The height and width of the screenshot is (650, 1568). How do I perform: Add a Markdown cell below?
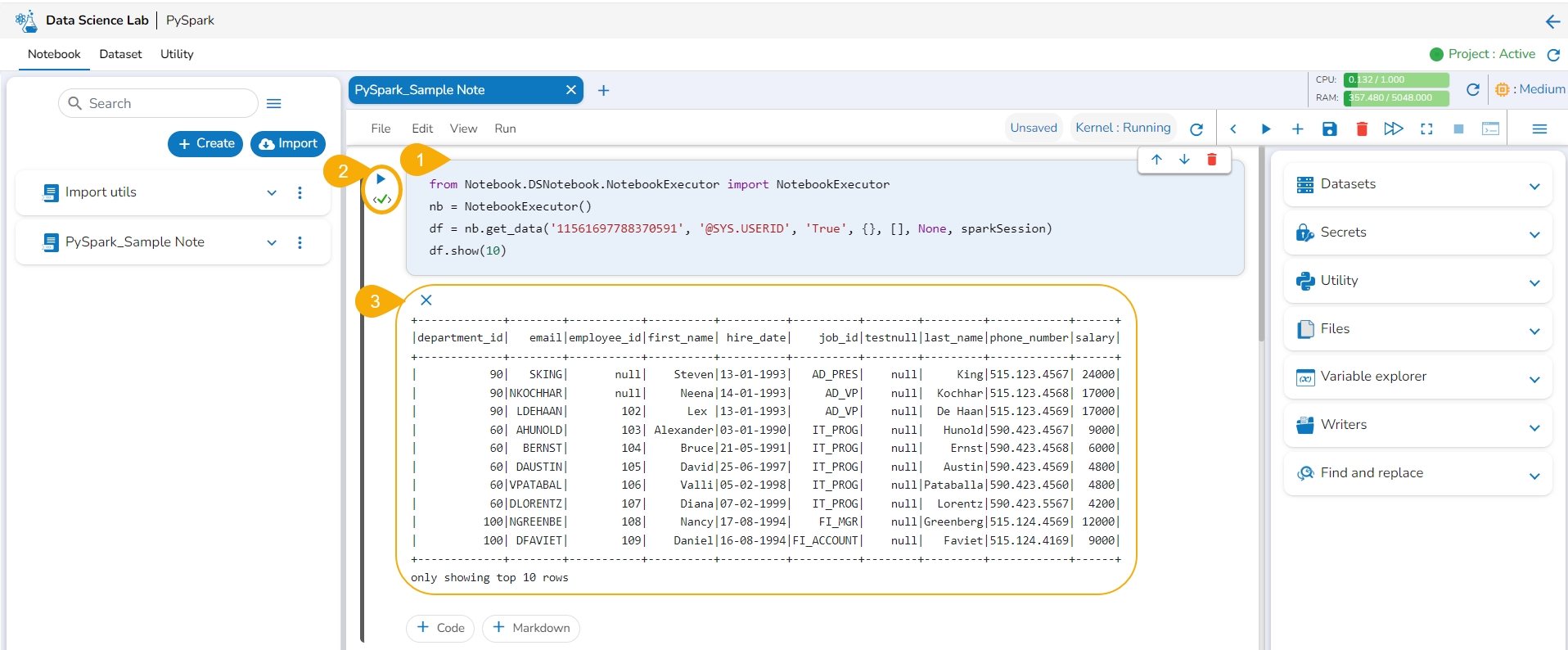(x=531, y=628)
